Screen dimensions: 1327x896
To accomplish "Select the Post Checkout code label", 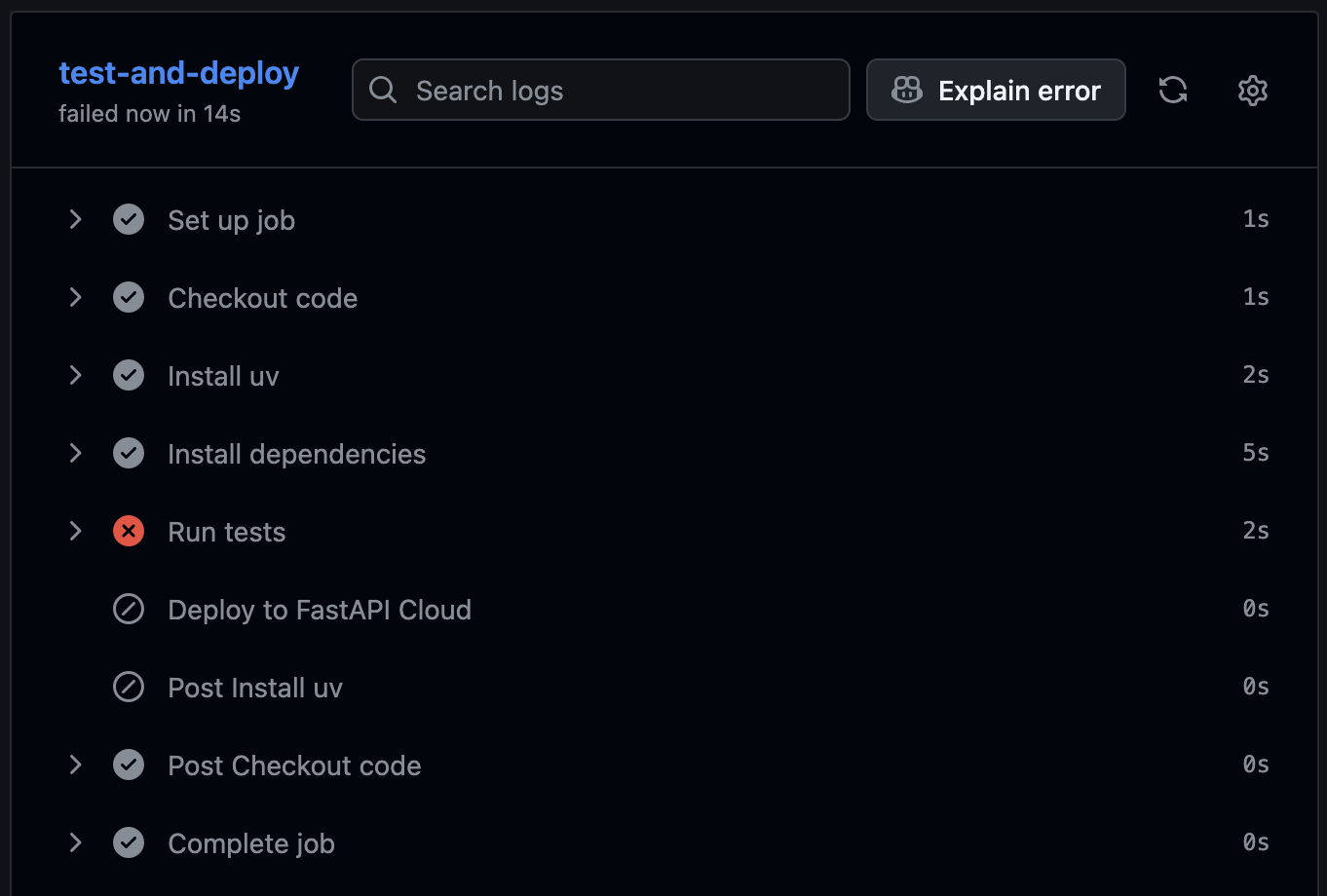I will coord(294,765).
